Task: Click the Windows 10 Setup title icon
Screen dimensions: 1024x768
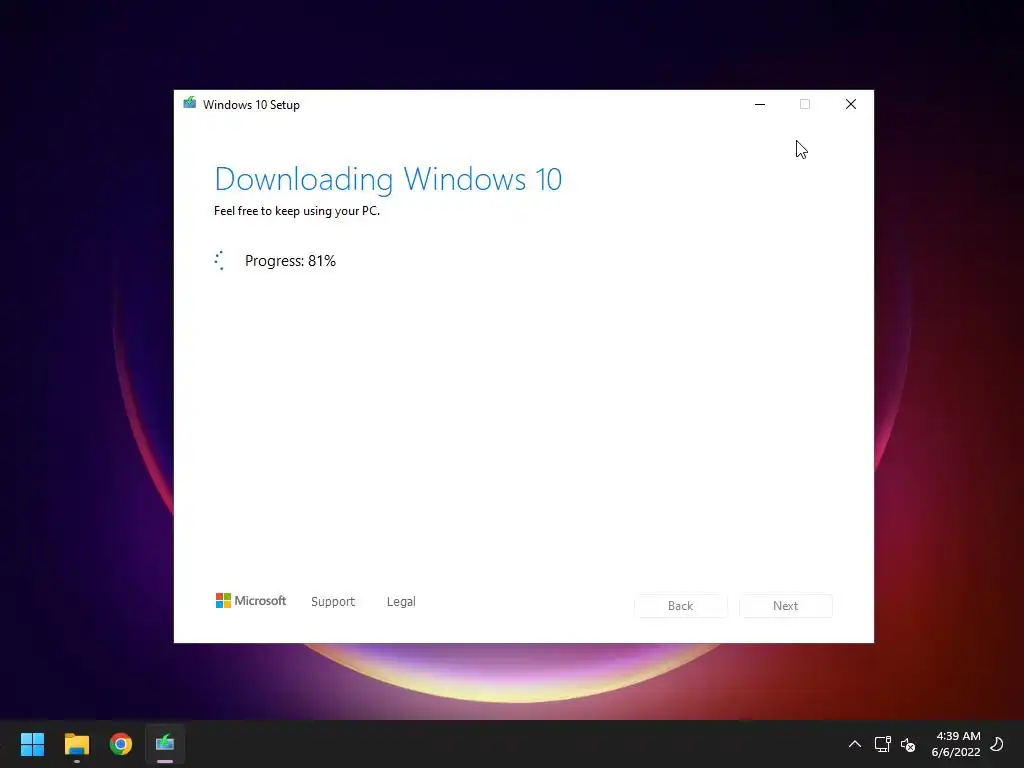Action: point(189,103)
